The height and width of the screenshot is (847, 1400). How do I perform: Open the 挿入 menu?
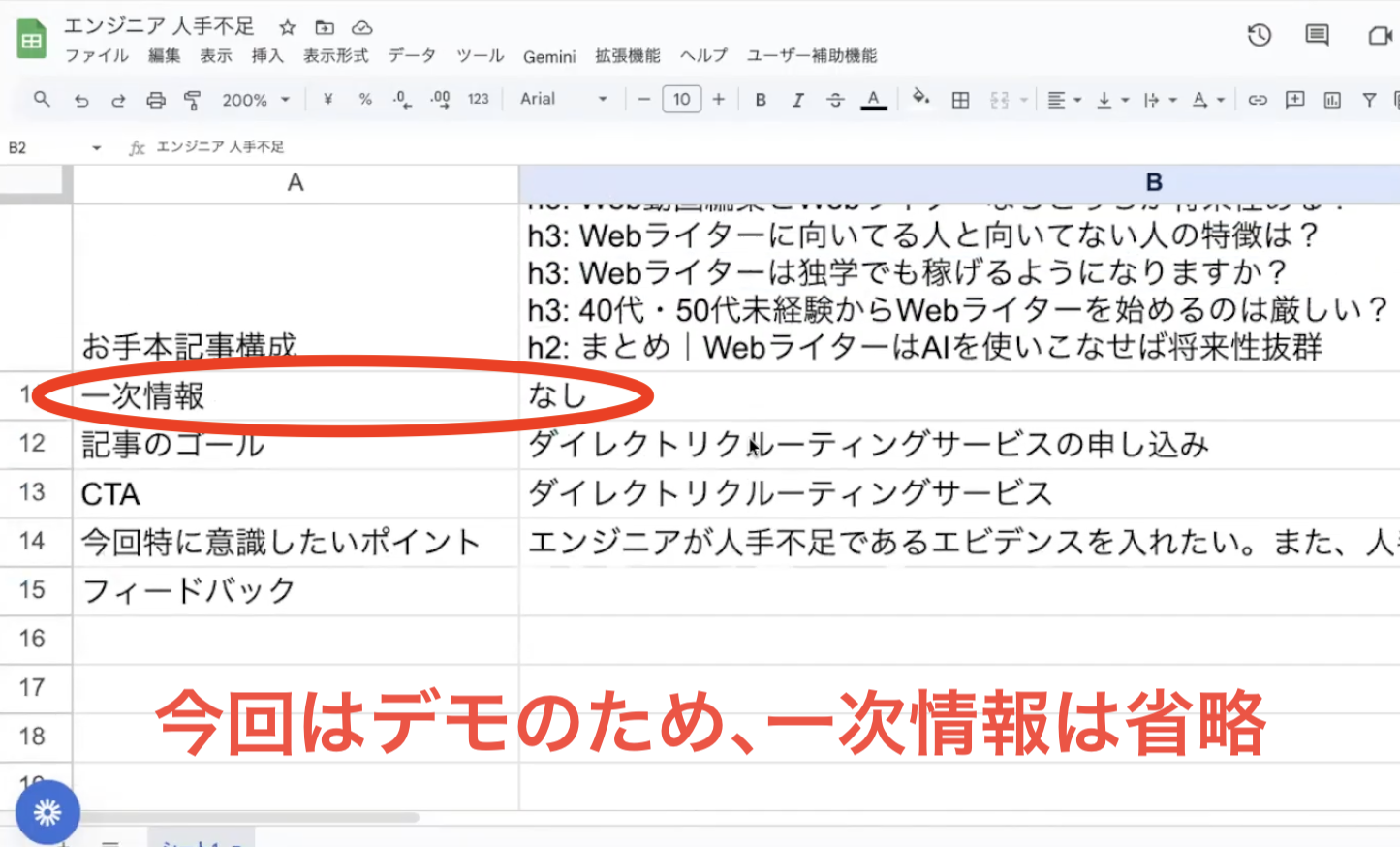point(267,56)
